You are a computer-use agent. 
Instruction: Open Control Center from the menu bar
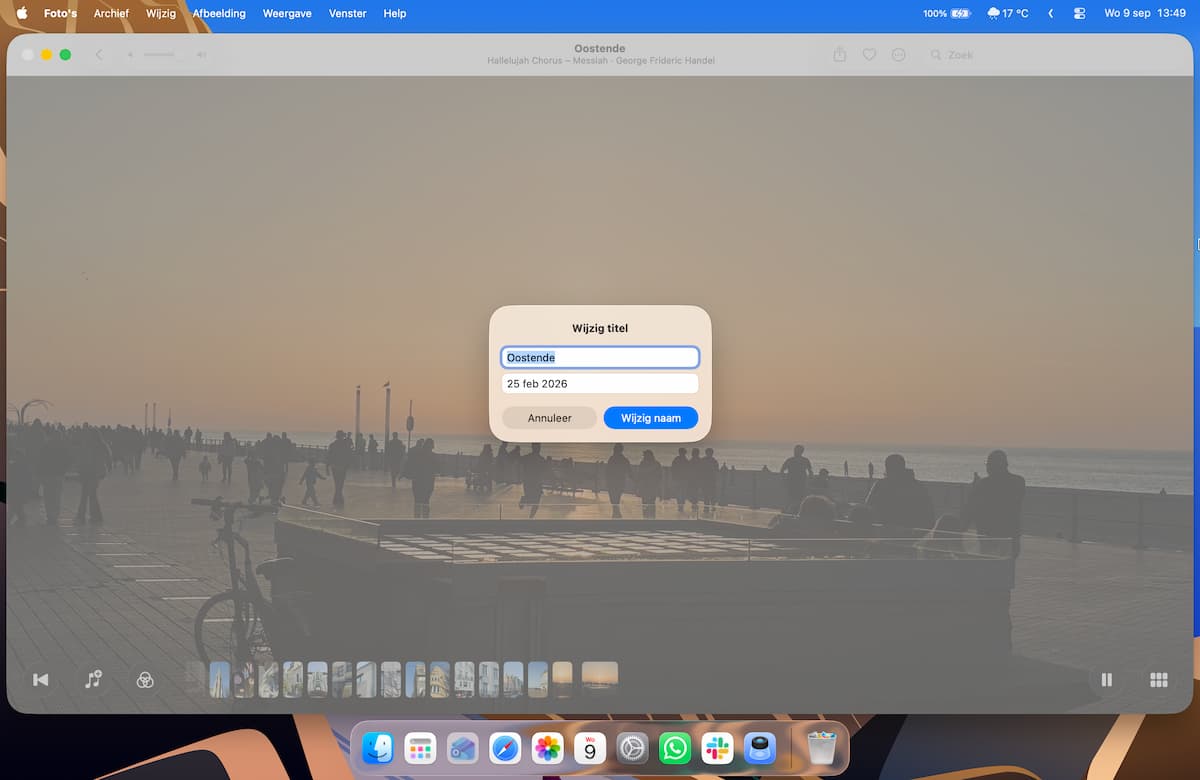1079,13
